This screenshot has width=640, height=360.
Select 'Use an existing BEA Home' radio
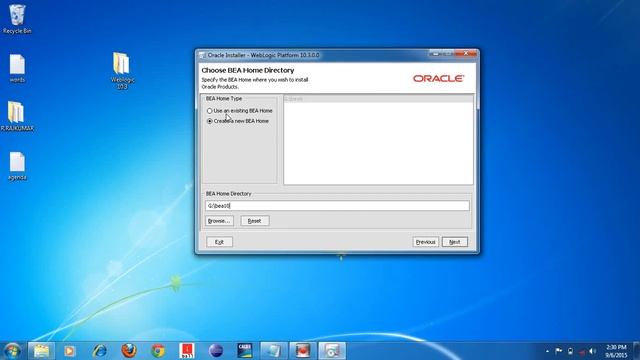(x=209, y=111)
